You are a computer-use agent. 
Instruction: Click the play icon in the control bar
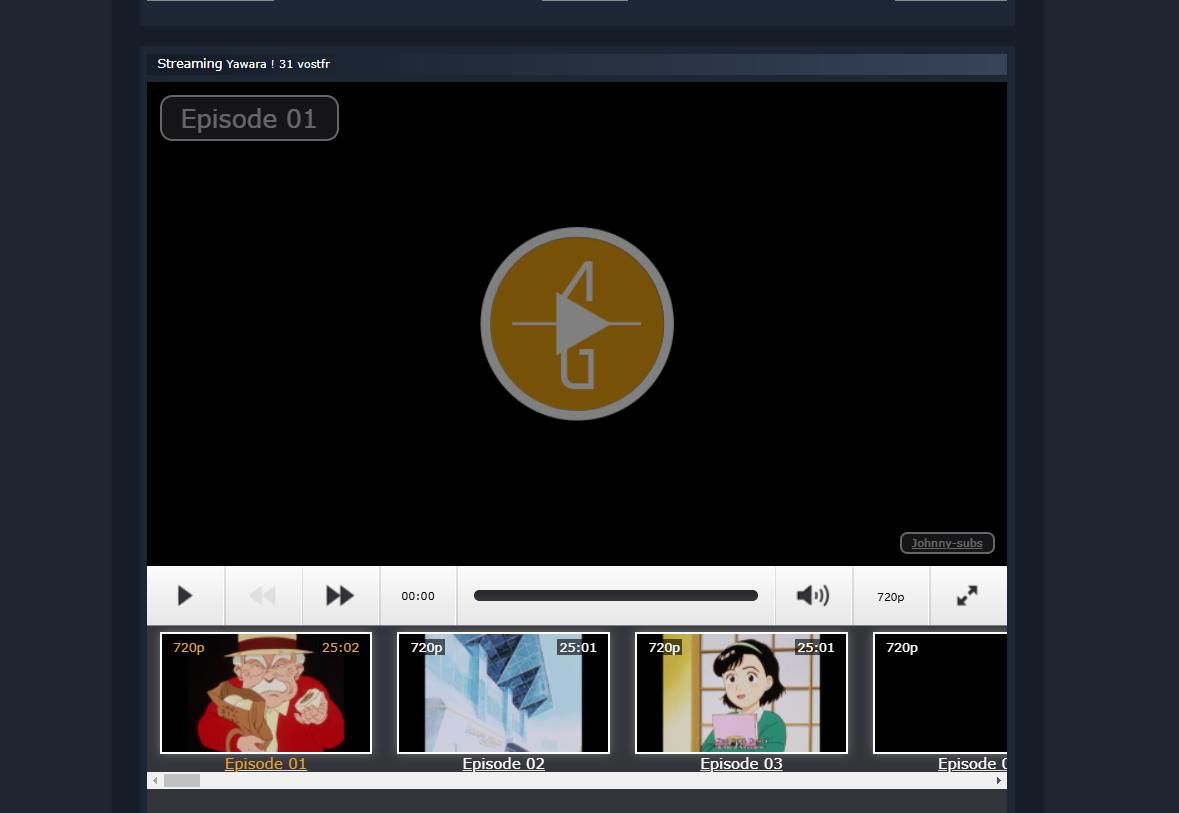pos(185,596)
